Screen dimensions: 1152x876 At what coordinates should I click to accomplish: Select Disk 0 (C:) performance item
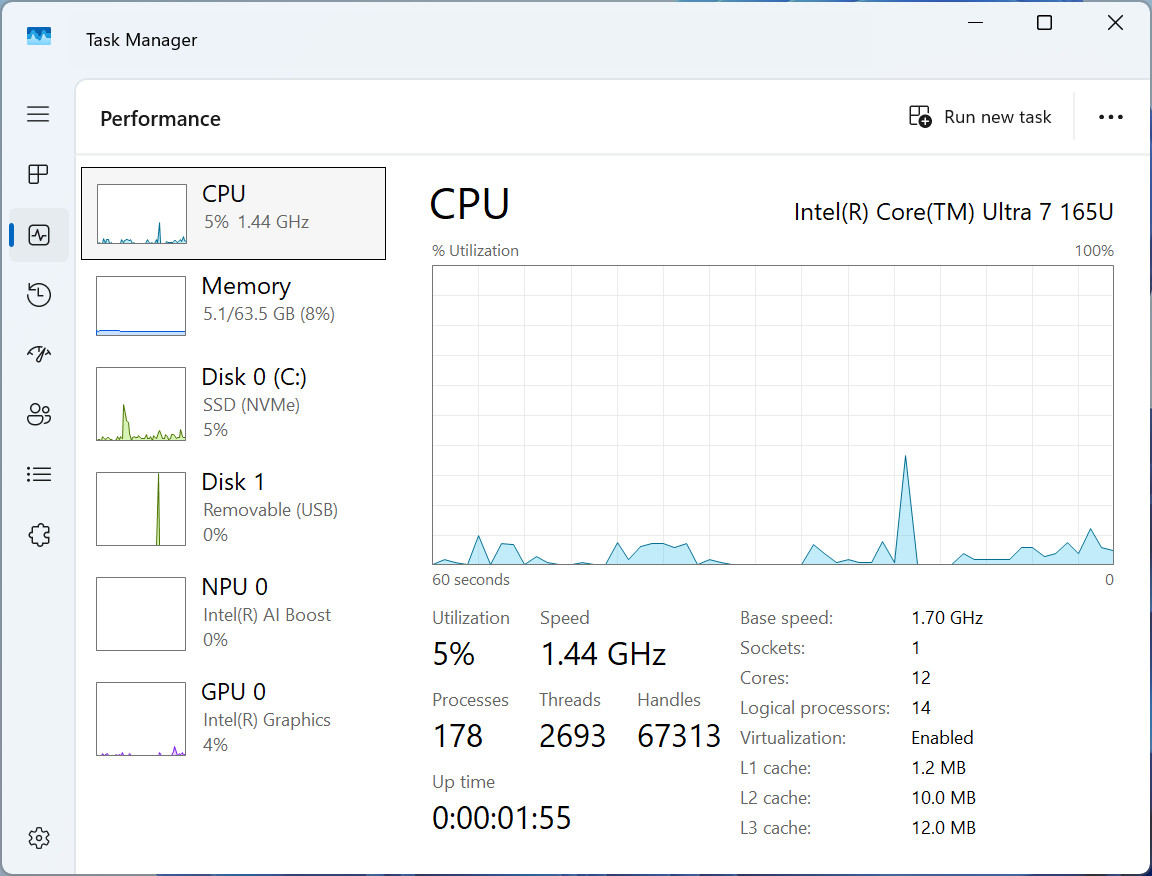pyautogui.click(x=233, y=403)
